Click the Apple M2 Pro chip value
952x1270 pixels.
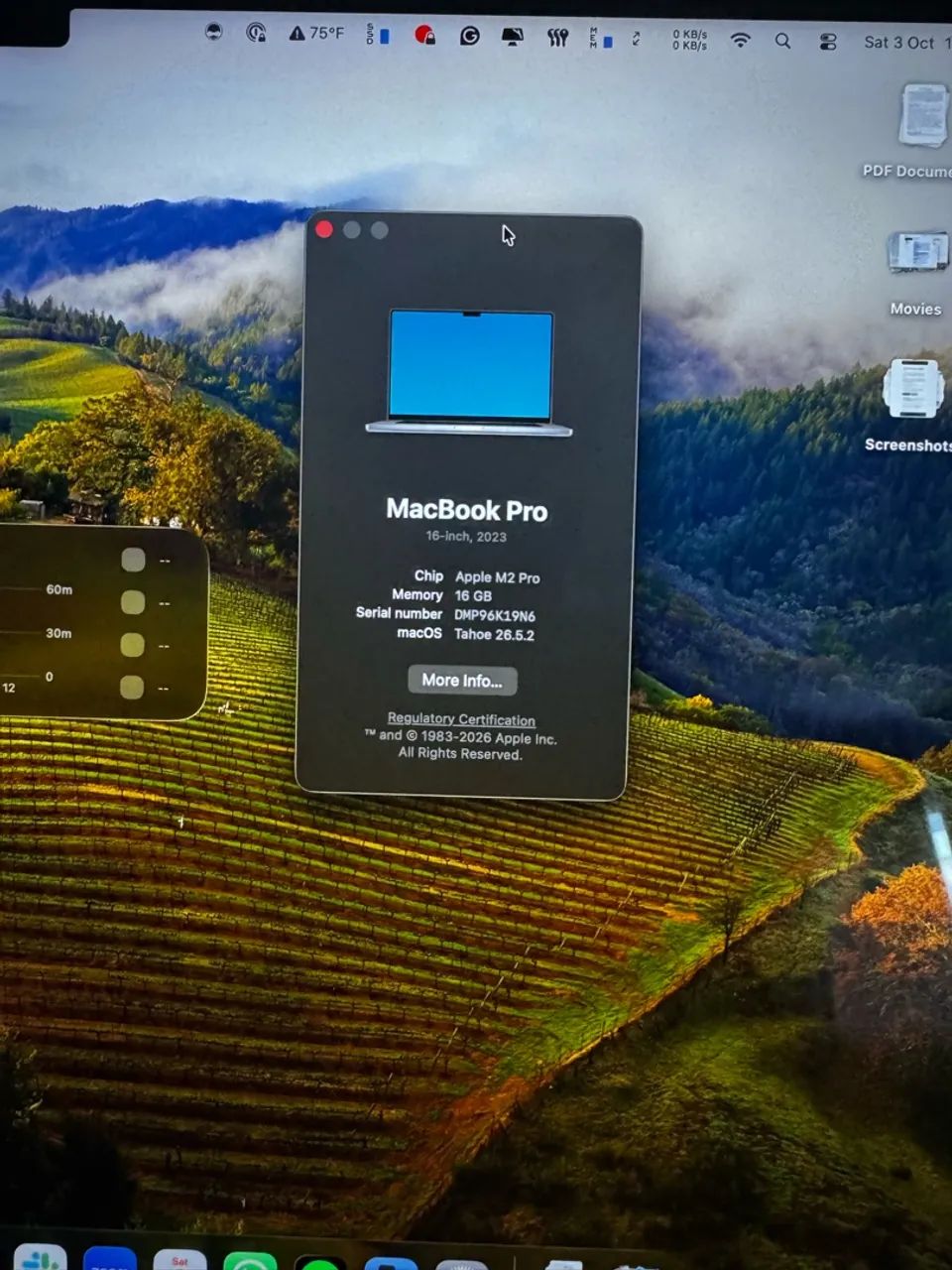click(498, 576)
